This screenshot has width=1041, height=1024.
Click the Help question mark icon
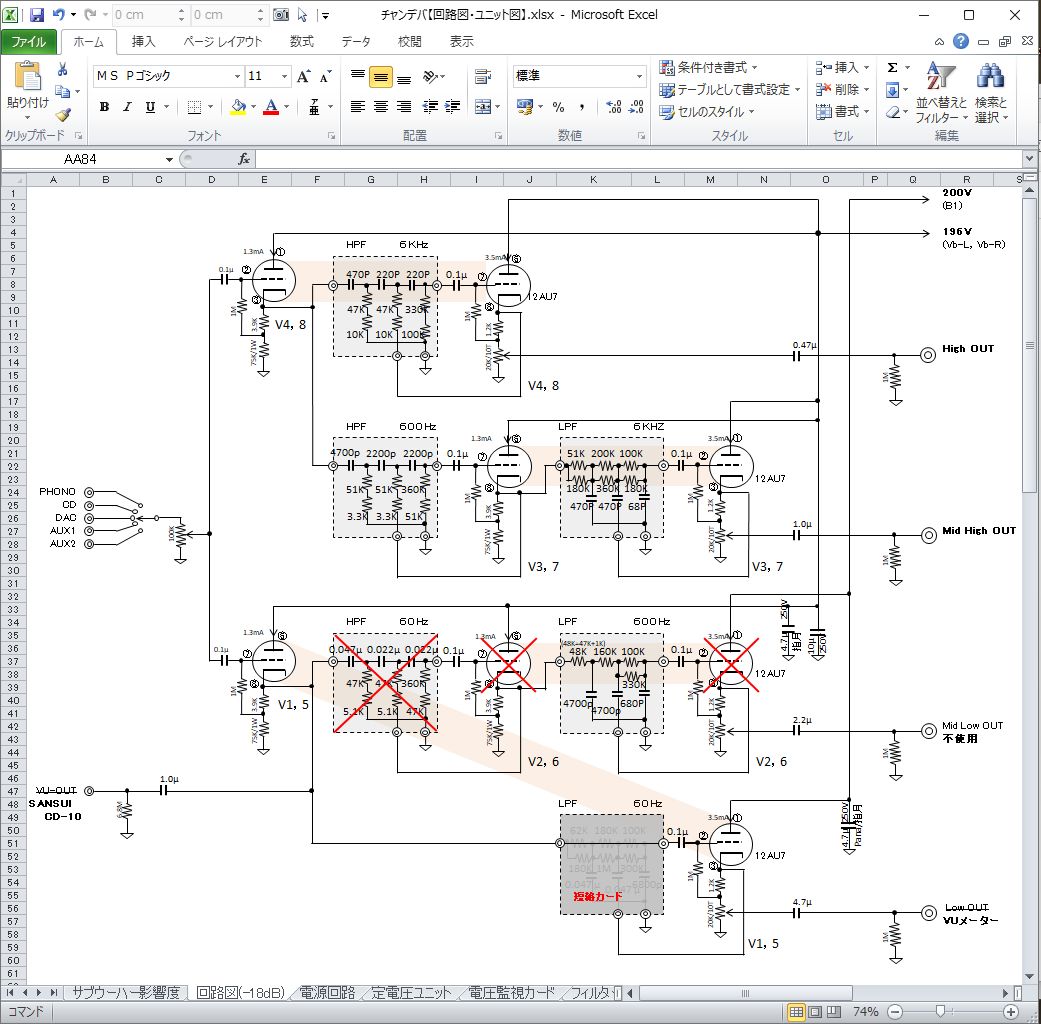(x=961, y=41)
